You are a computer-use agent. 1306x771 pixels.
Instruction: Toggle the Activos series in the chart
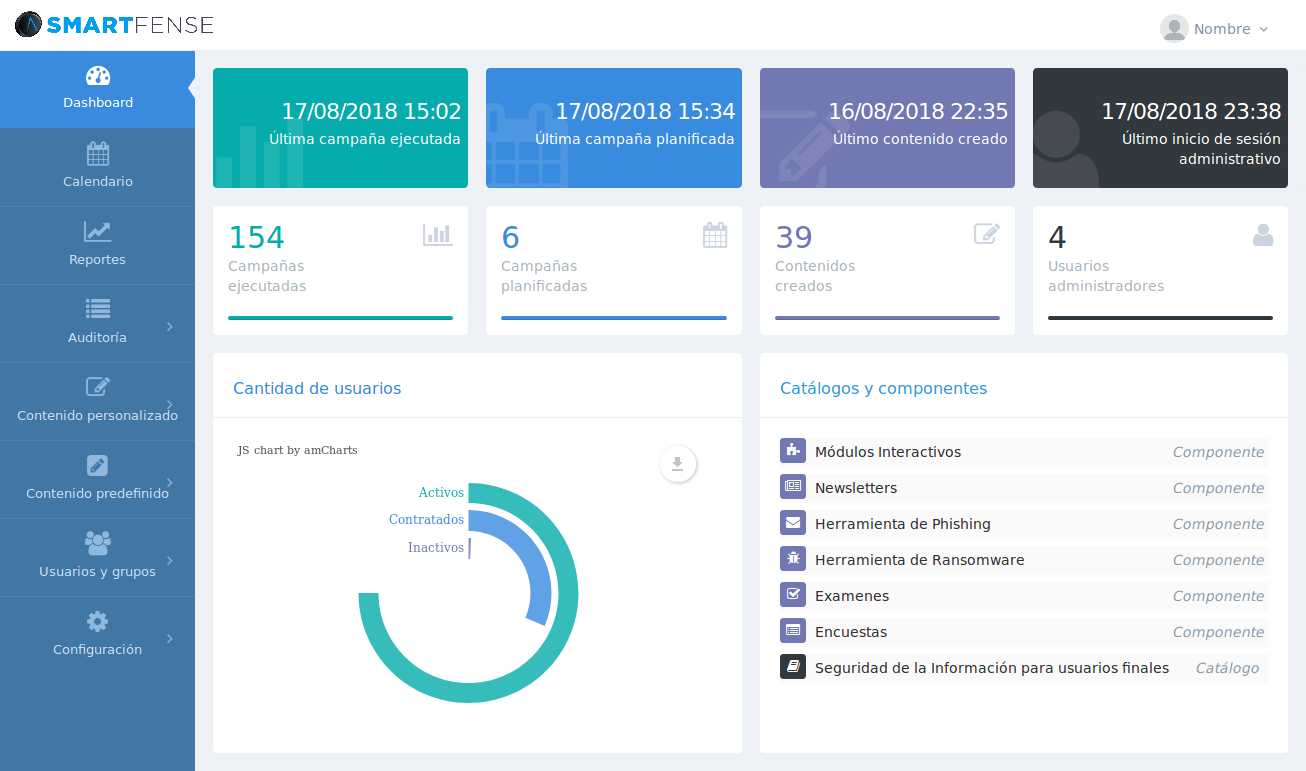pos(440,492)
